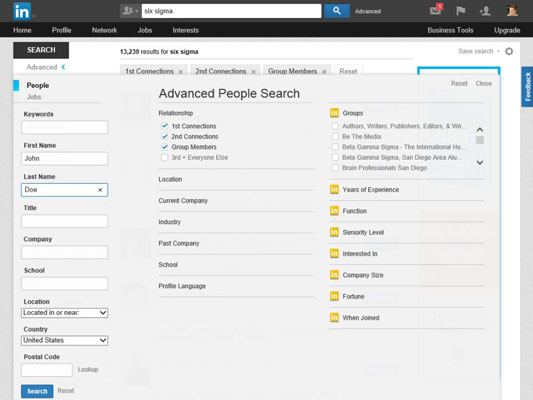Open the search settings gear icon
Image resolution: width=533 pixels, height=400 pixels.
(509, 51)
